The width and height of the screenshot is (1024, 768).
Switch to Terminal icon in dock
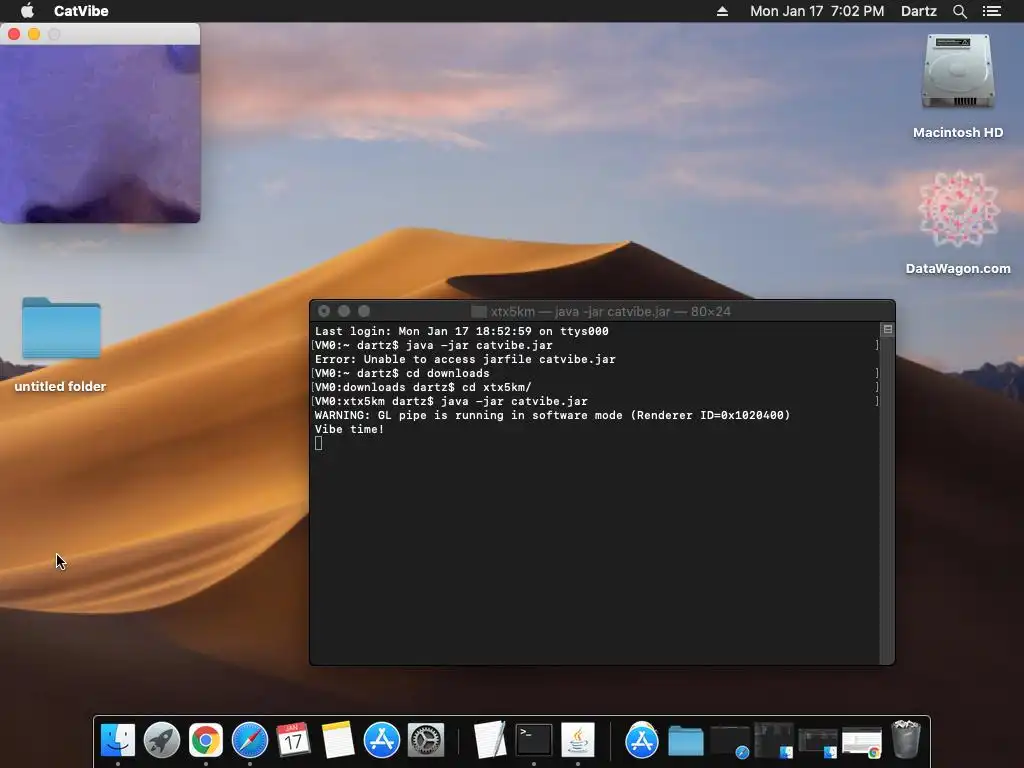pyautogui.click(x=534, y=741)
